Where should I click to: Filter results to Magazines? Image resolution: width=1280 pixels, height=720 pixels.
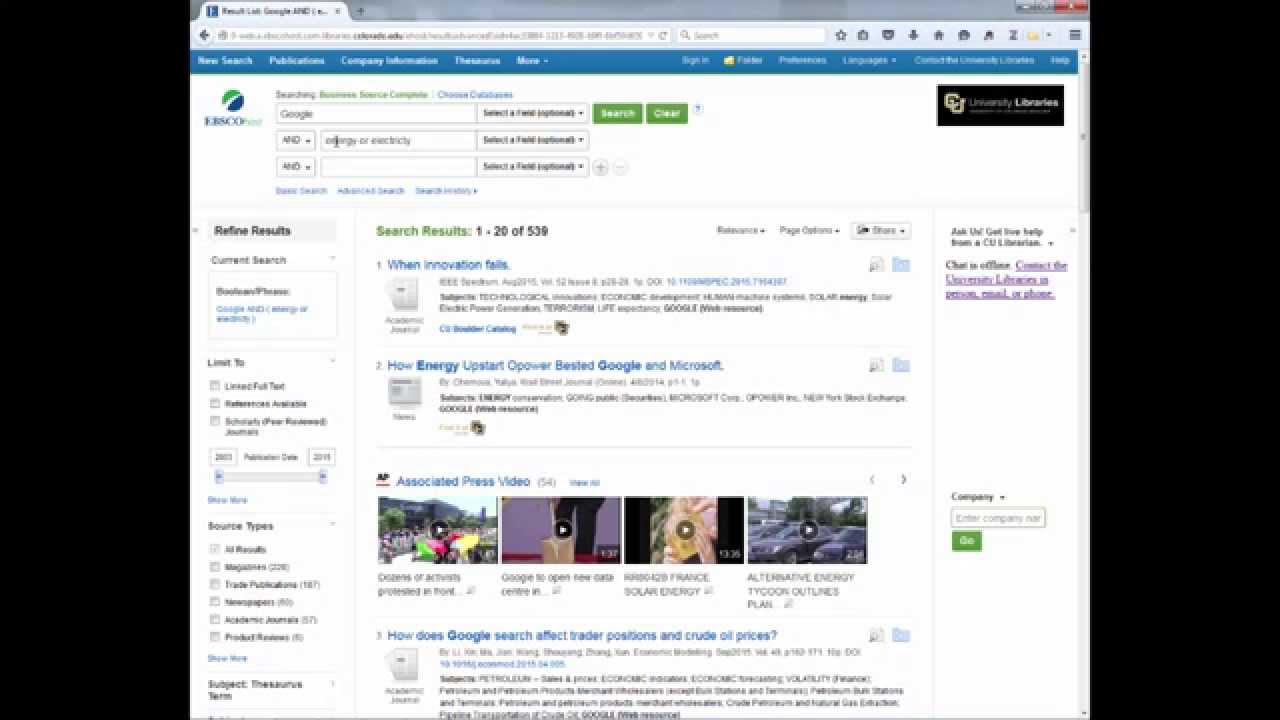[215, 567]
